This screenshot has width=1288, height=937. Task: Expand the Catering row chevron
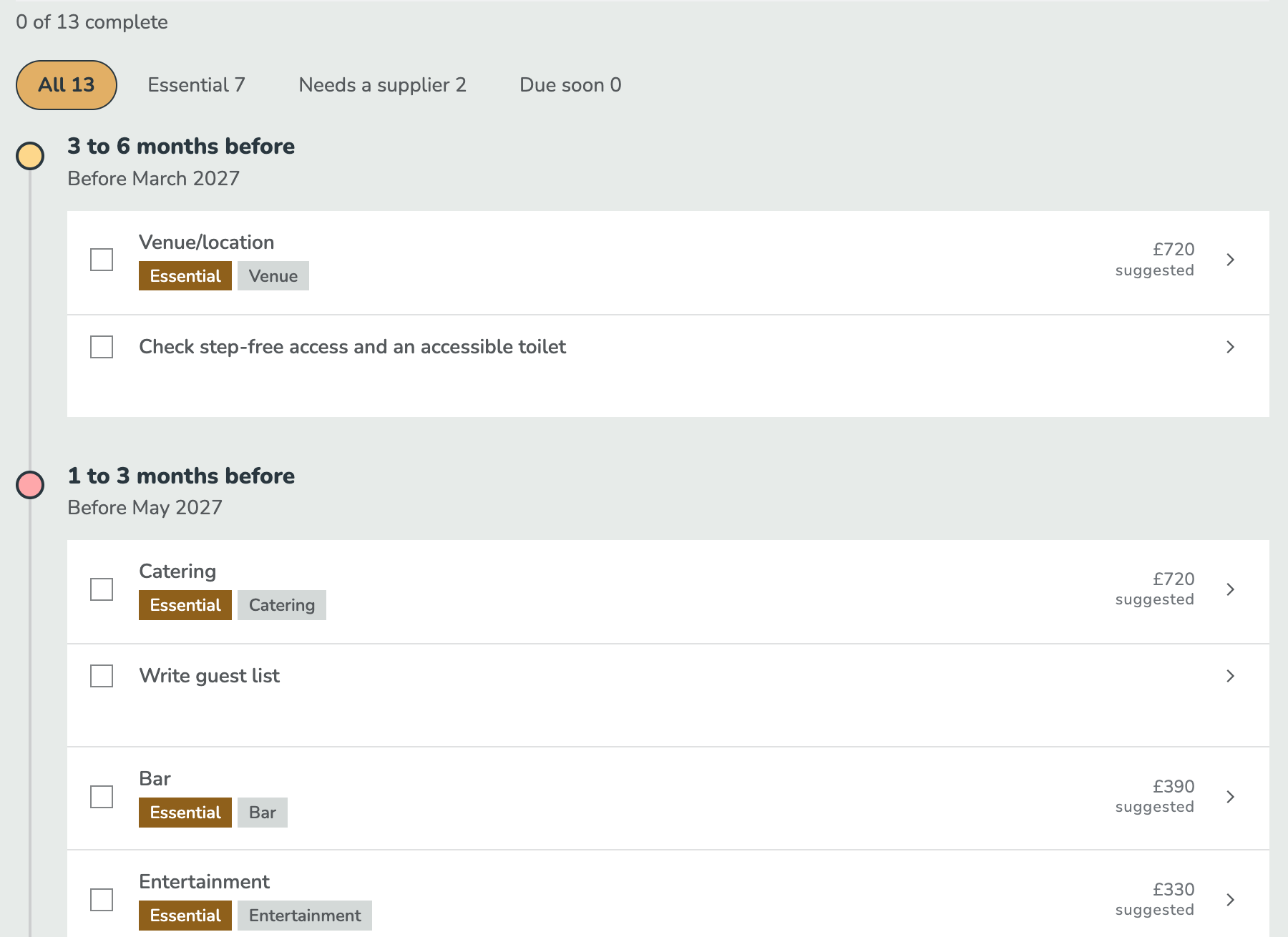(1230, 589)
